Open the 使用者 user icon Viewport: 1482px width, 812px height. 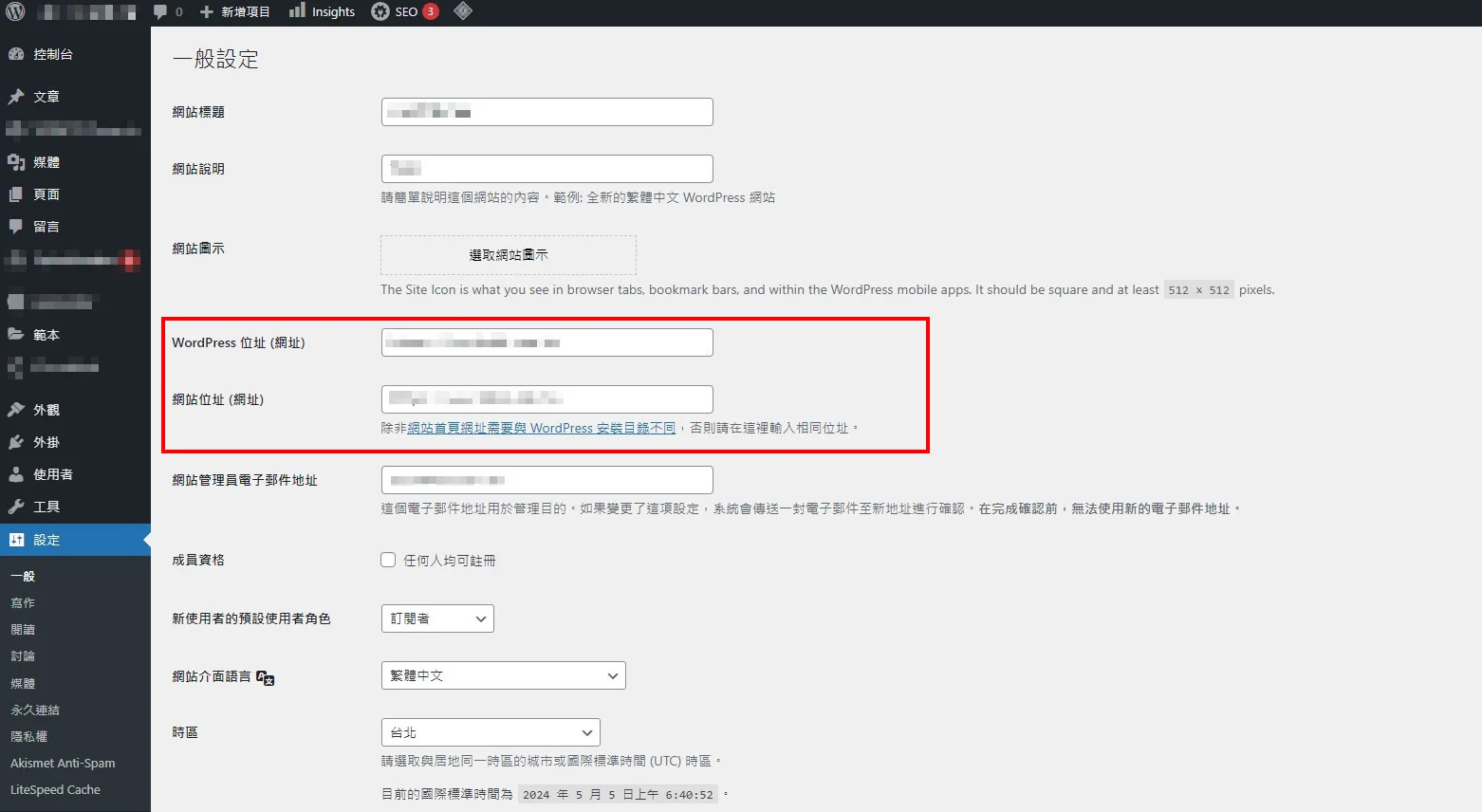(x=16, y=474)
